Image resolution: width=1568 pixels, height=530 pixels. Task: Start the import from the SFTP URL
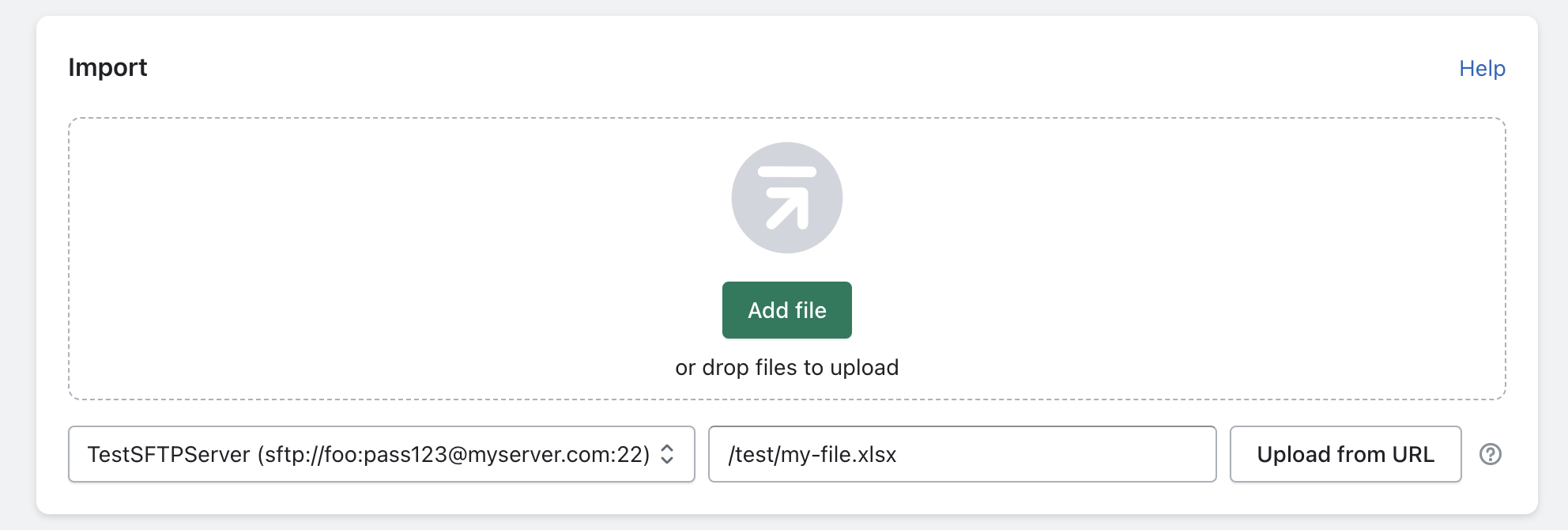[x=1345, y=454]
